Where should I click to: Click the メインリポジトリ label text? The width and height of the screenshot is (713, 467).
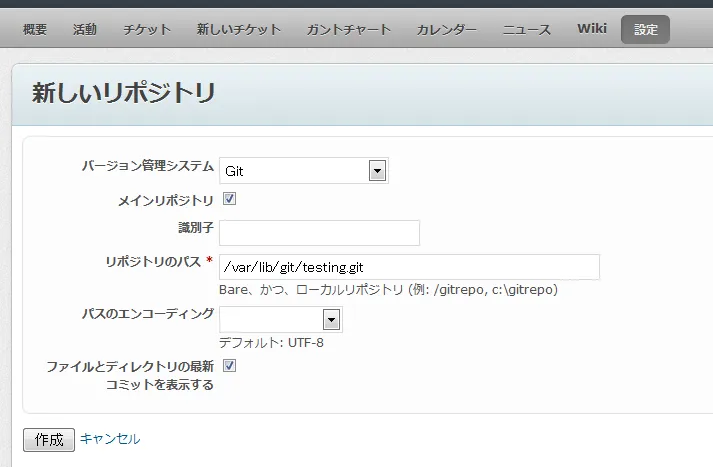(166, 200)
